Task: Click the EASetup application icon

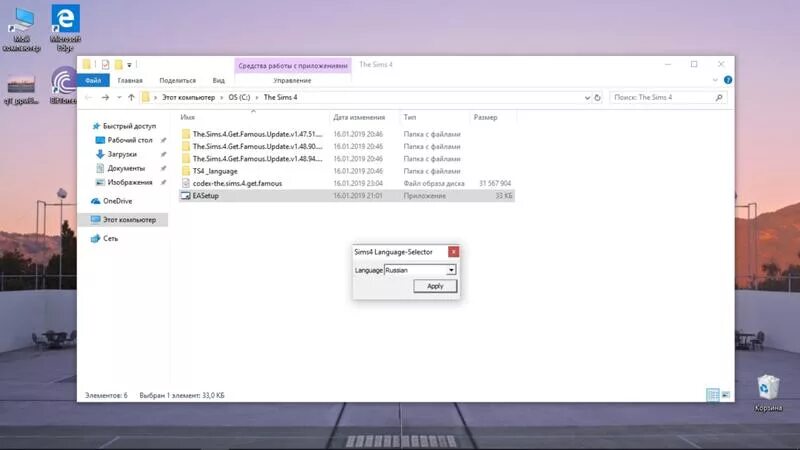Action: tap(186, 195)
